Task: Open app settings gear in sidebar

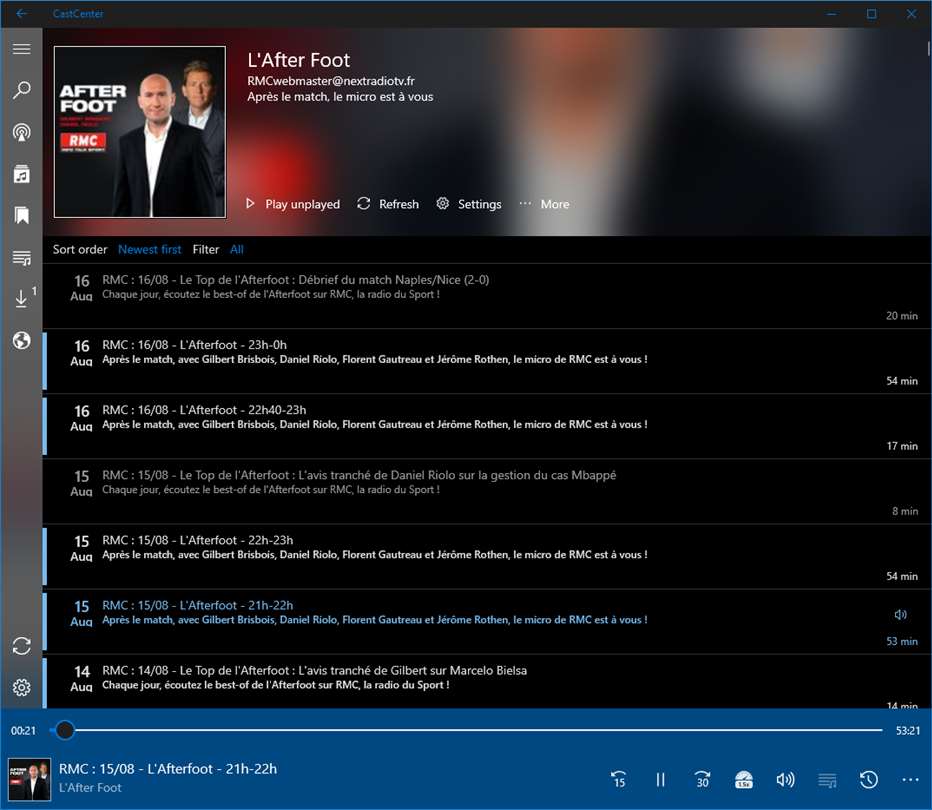Action: click(x=21, y=688)
